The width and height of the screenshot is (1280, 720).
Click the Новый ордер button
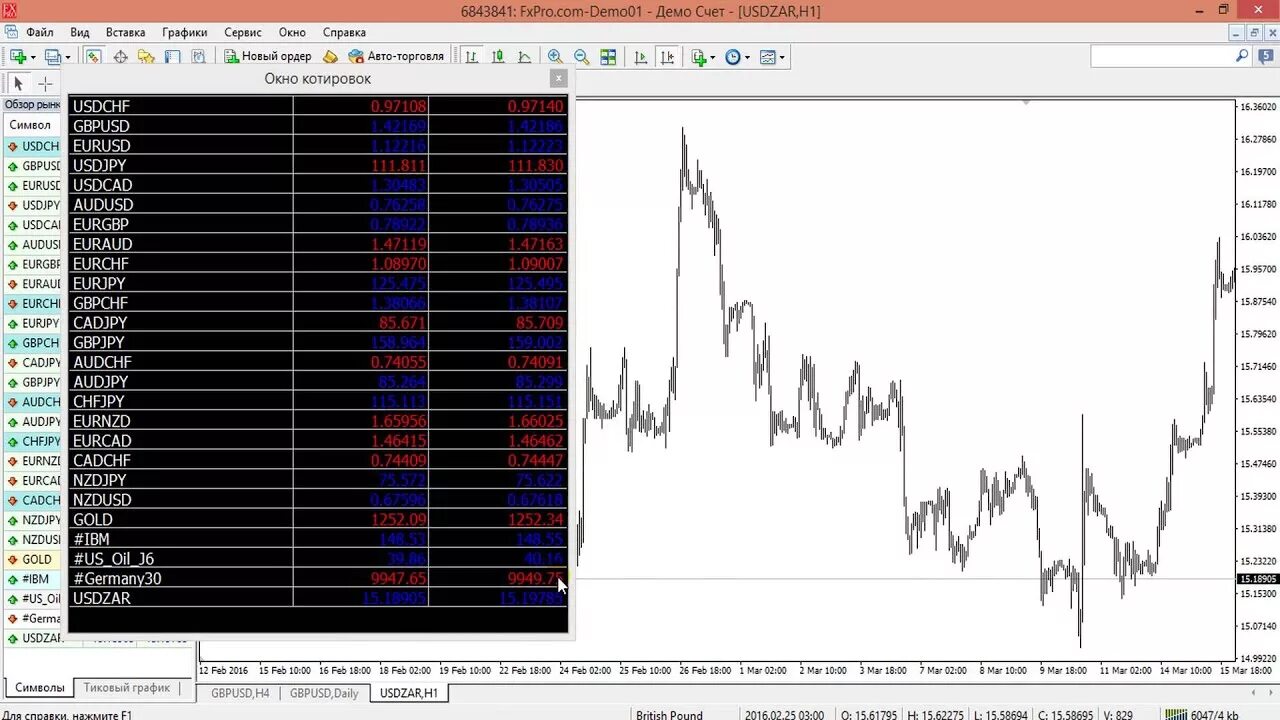point(268,57)
